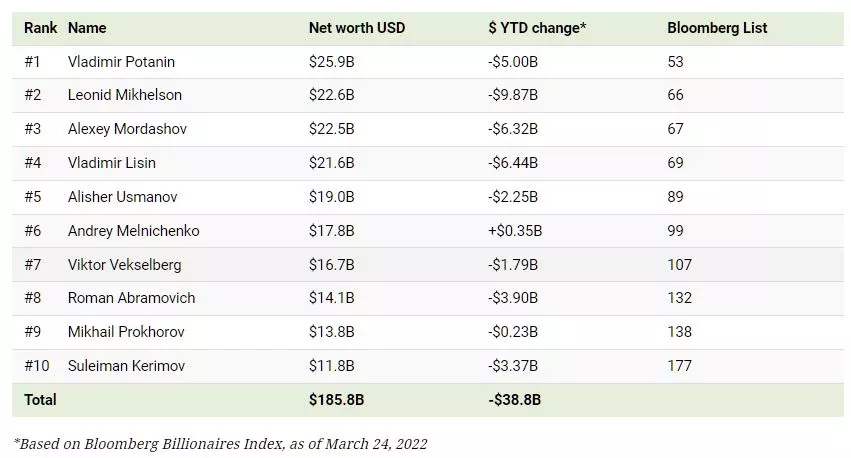Click the Bloomberg Billionaires Index footnote
Viewport: 851px width, 458px height.
pyautogui.click(x=220, y=443)
